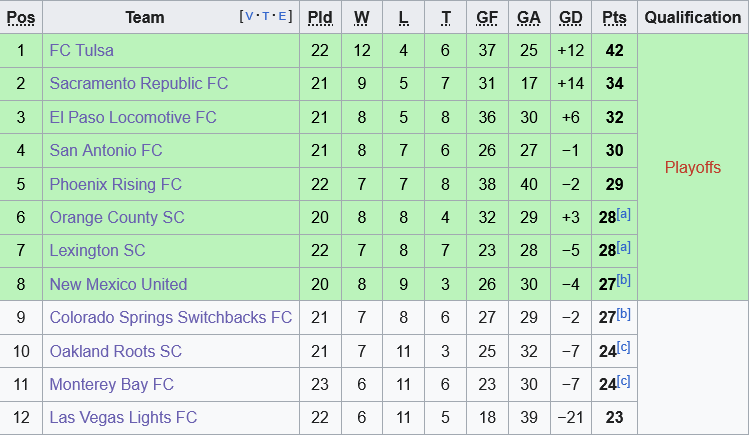Open footnote [c] beside Oakland Roots points
Viewport: 754px width, 437px height.
[x=624, y=347]
